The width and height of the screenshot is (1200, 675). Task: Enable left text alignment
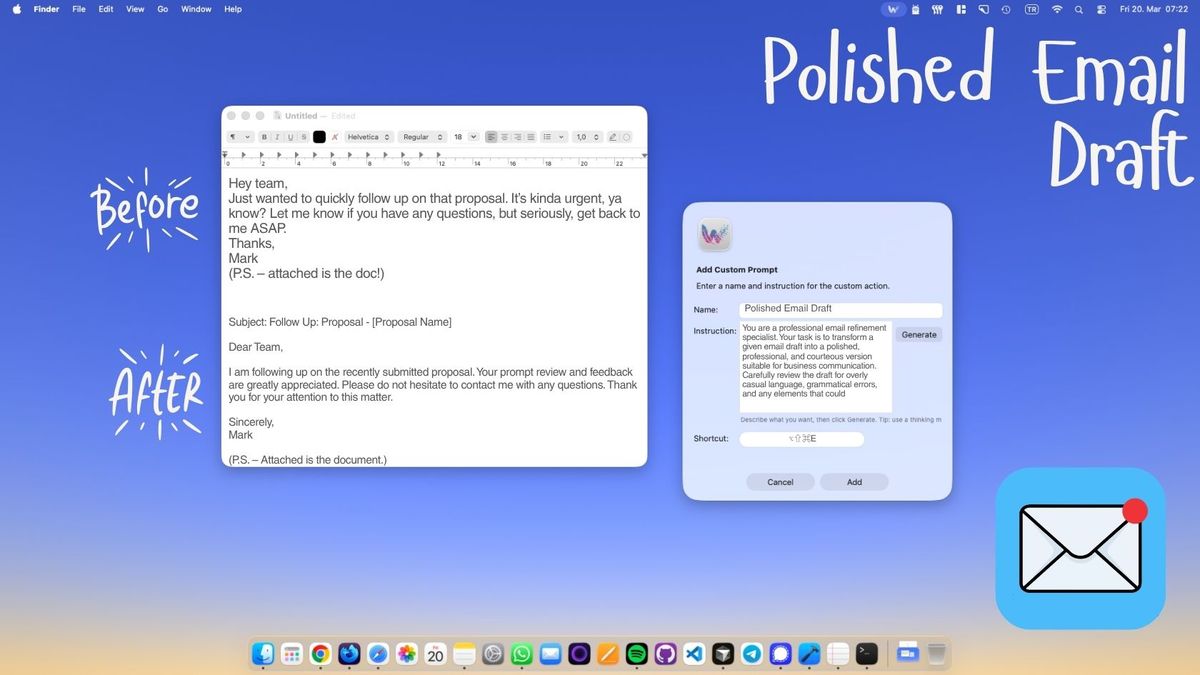pyautogui.click(x=491, y=137)
